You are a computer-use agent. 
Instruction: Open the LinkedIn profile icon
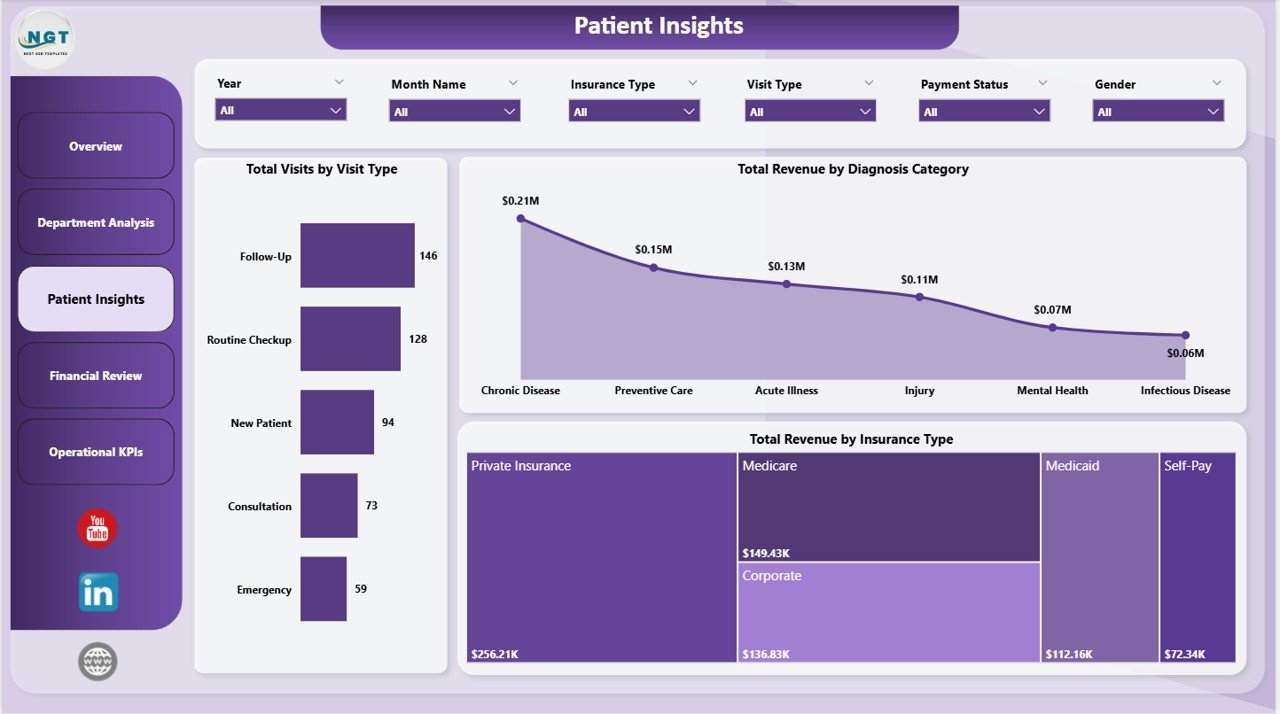[96, 591]
